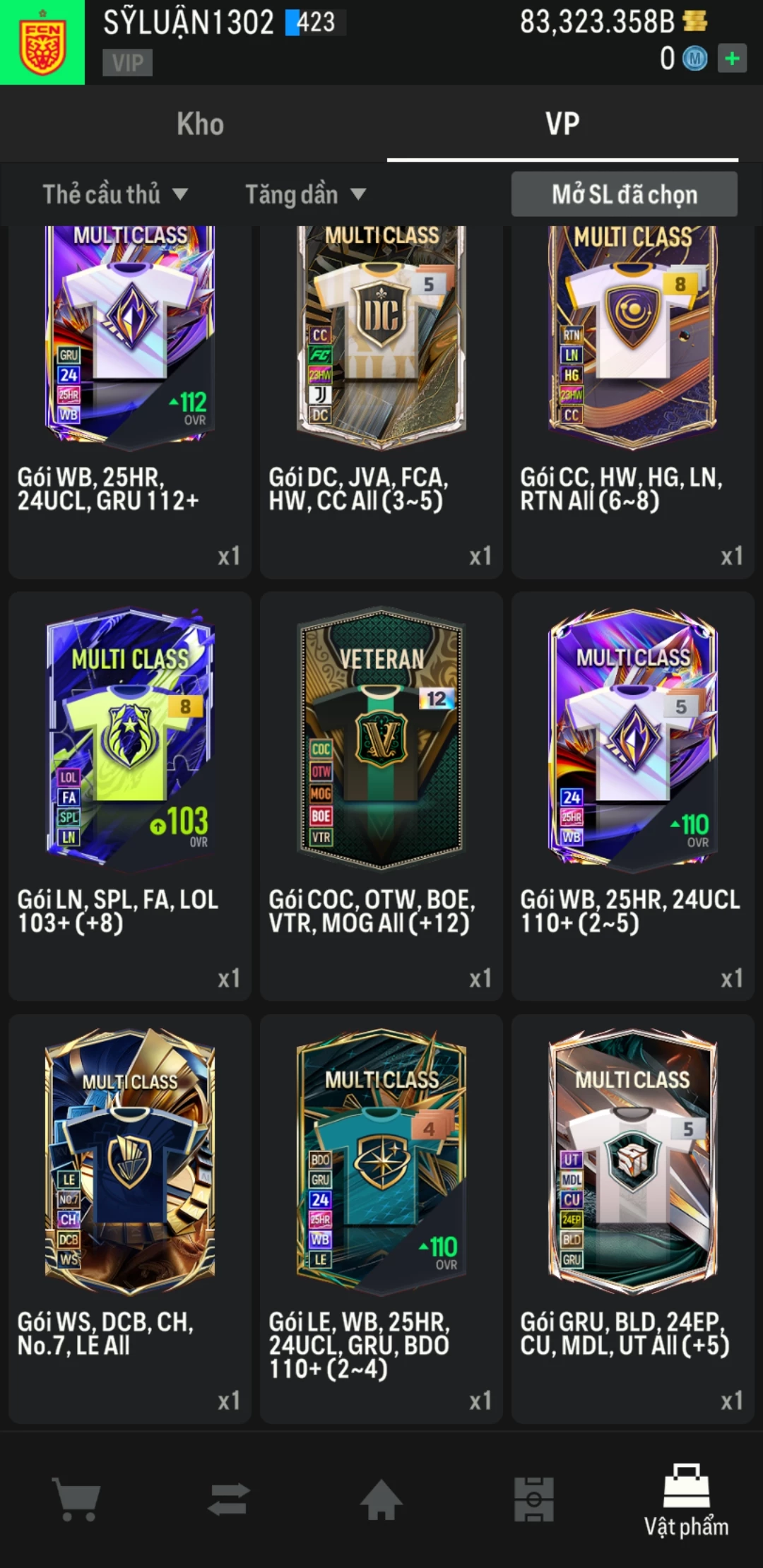763x1568 pixels.
Task: Expand the Tăng dần sort dropdown
Action: point(305,194)
